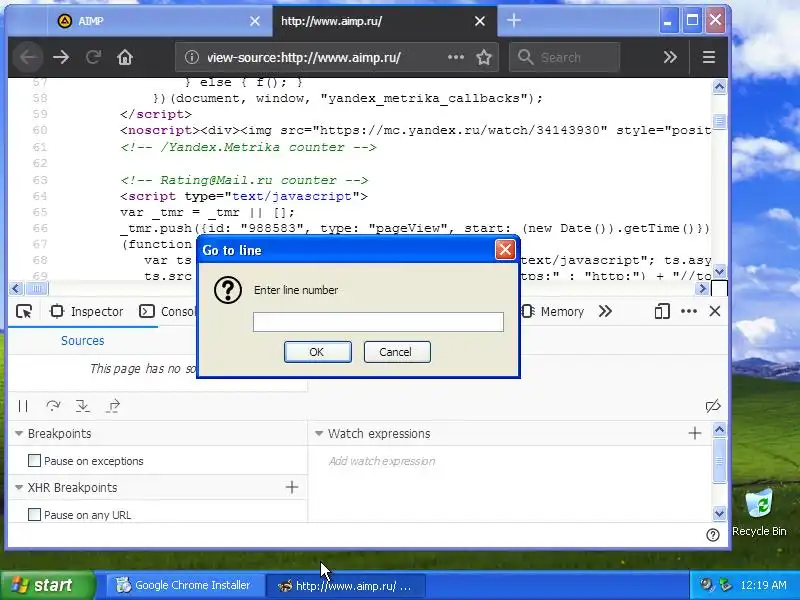Screen dimensions: 800x600
Task: Toggle deactivate breakpoints icon
Action: coord(713,406)
